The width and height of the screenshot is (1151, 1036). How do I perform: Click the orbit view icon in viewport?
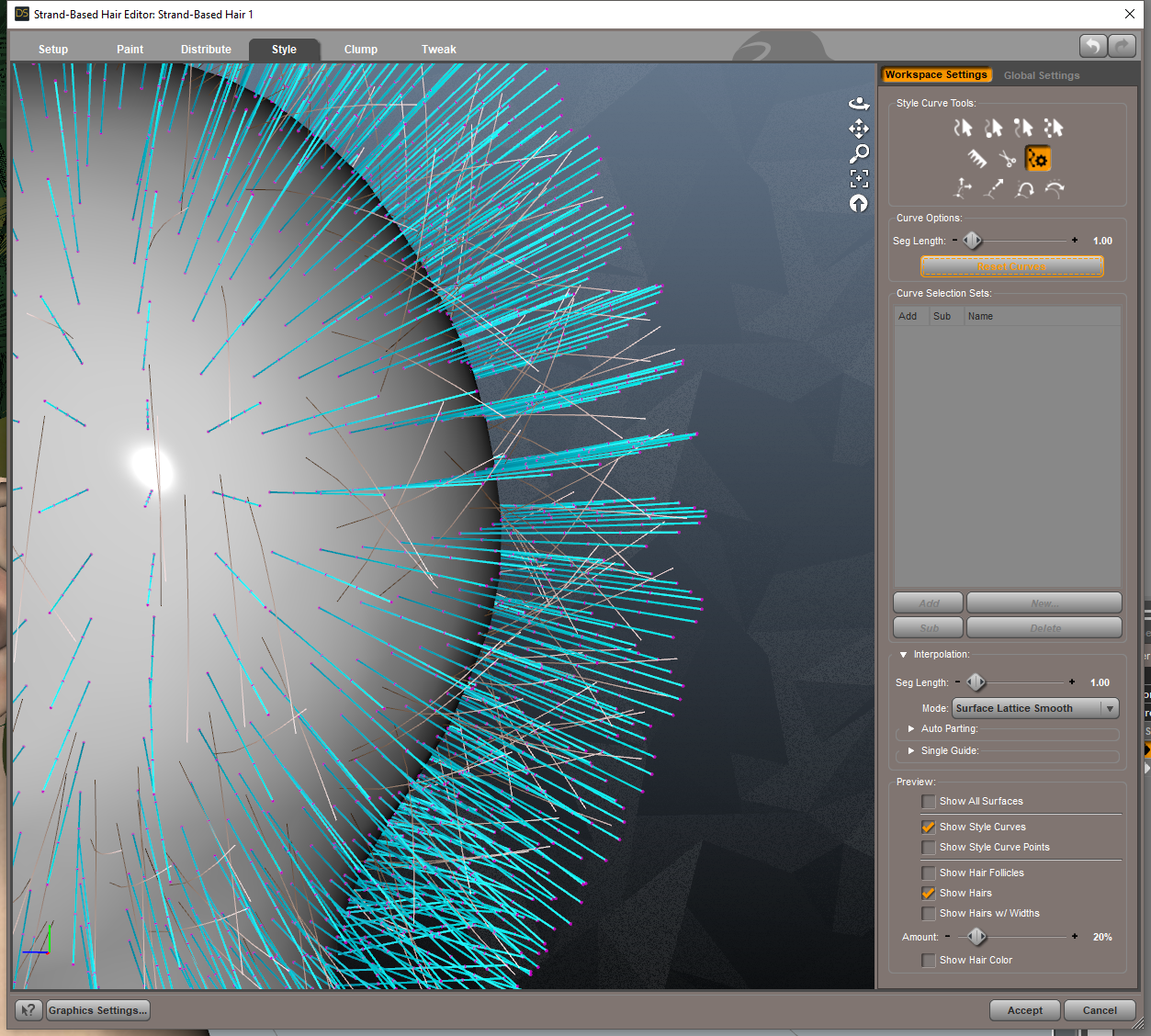pyautogui.click(x=859, y=104)
